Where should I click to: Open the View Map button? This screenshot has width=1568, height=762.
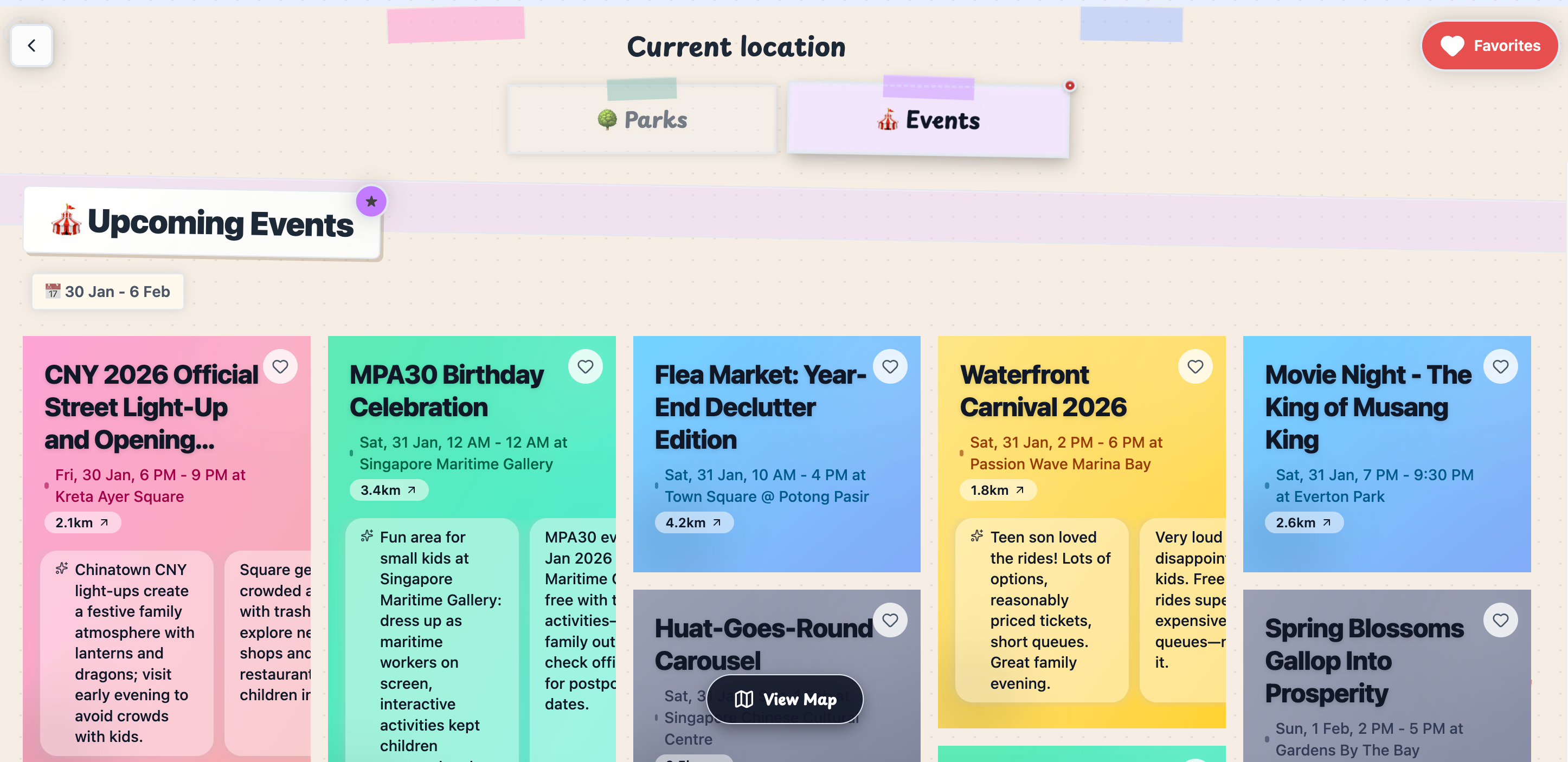(x=785, y=699)
